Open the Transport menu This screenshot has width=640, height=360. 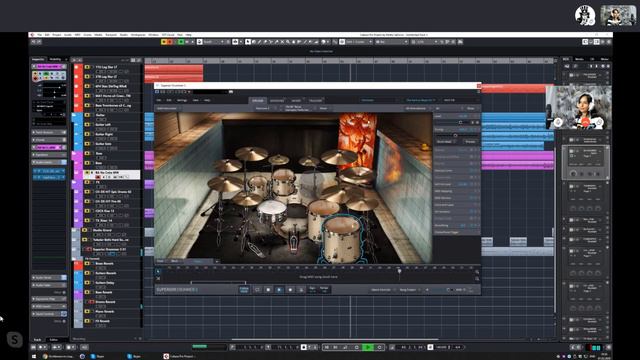click(111, 35)
